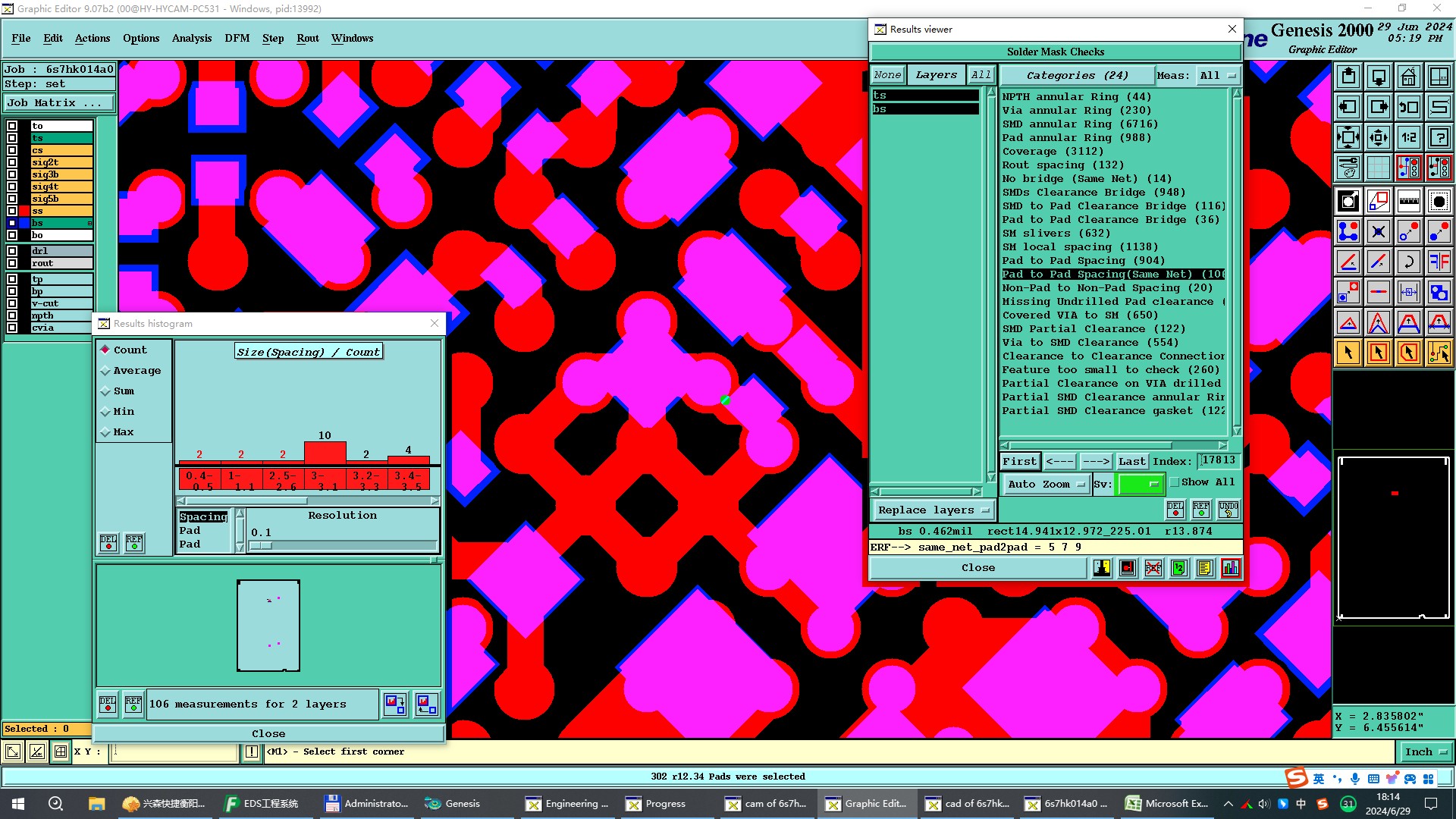The width and height of the screenshot is (1456, 819).
Task: Click the ruler measure tool icon
Action: pos(1408,201)
